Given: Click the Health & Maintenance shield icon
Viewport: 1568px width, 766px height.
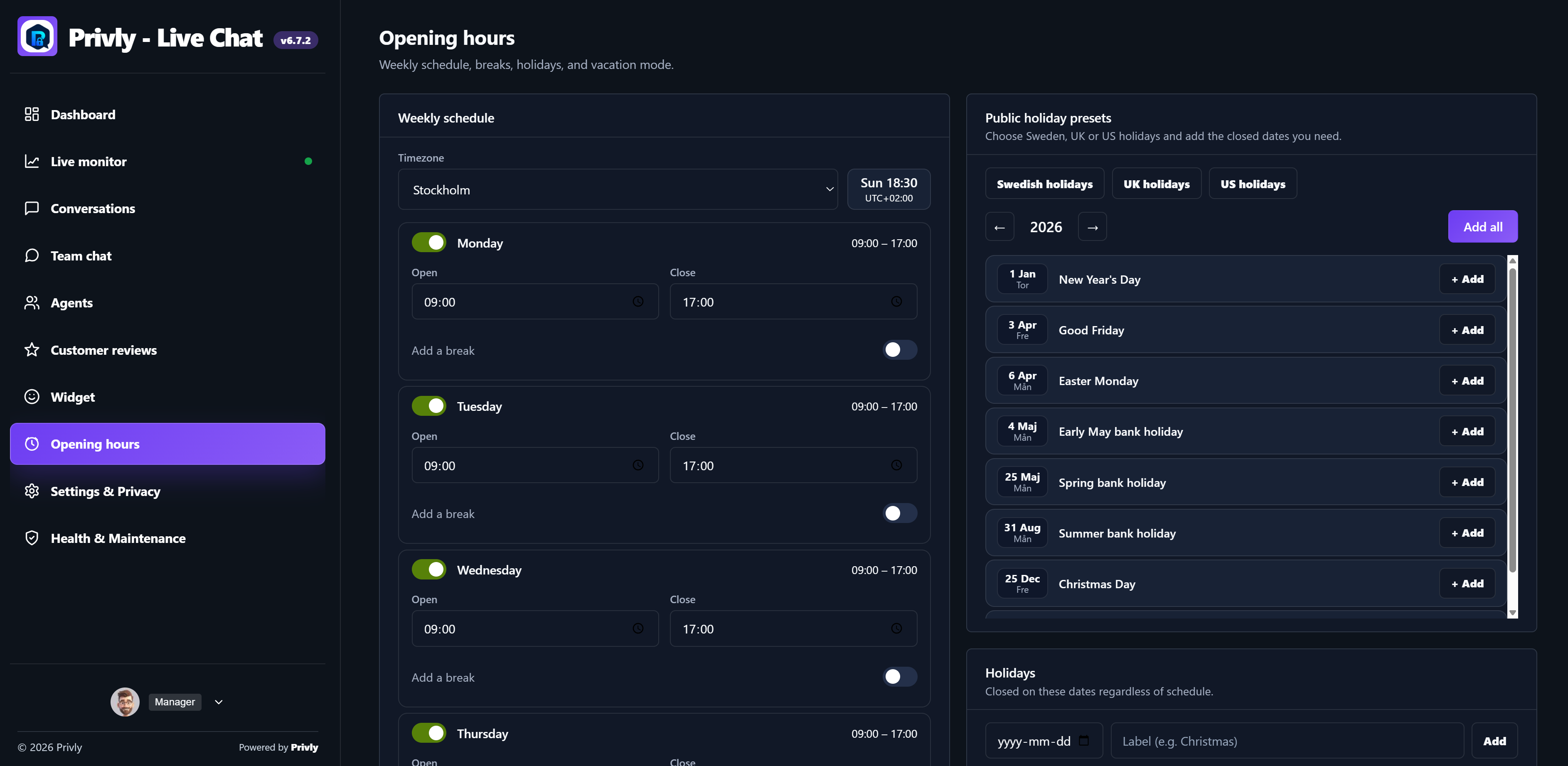Looking at the screenshot, I should pyautogui.click(x=32, y=538).
